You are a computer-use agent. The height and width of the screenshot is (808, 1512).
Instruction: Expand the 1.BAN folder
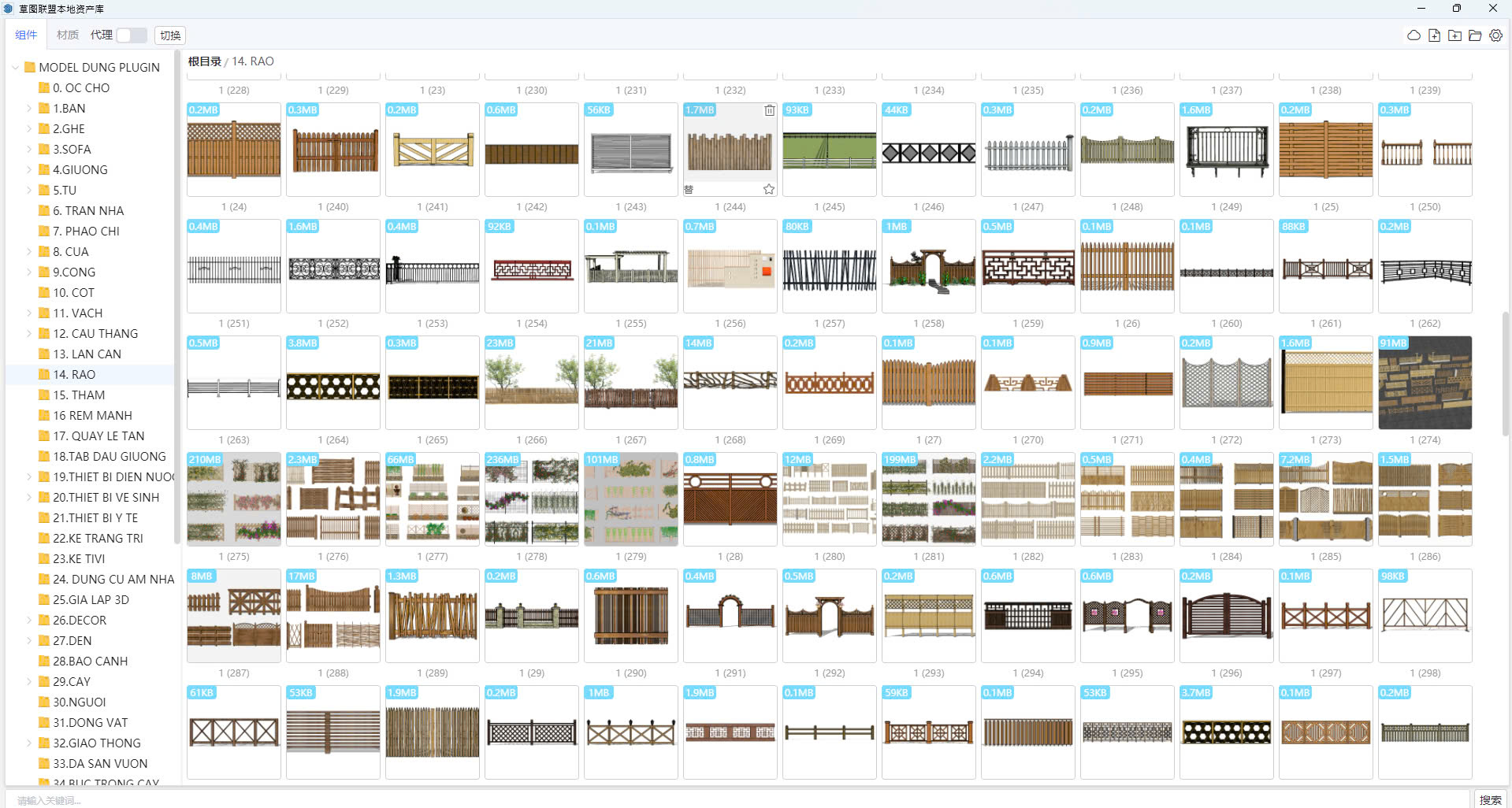pyautogui.click(x=29, y=109)
